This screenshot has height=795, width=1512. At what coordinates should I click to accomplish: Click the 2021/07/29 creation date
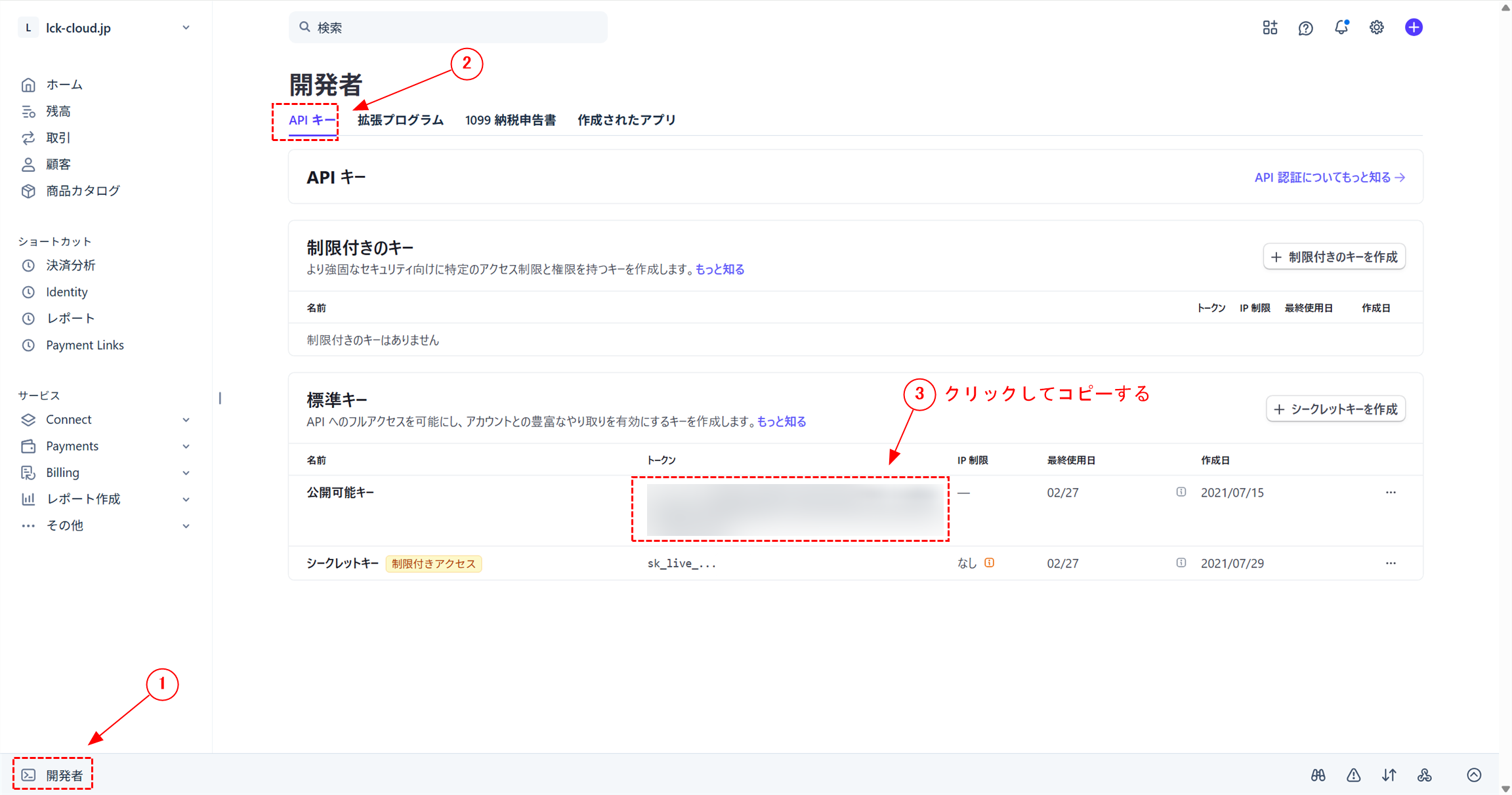pyautogui.click(x=1232, y=563)
